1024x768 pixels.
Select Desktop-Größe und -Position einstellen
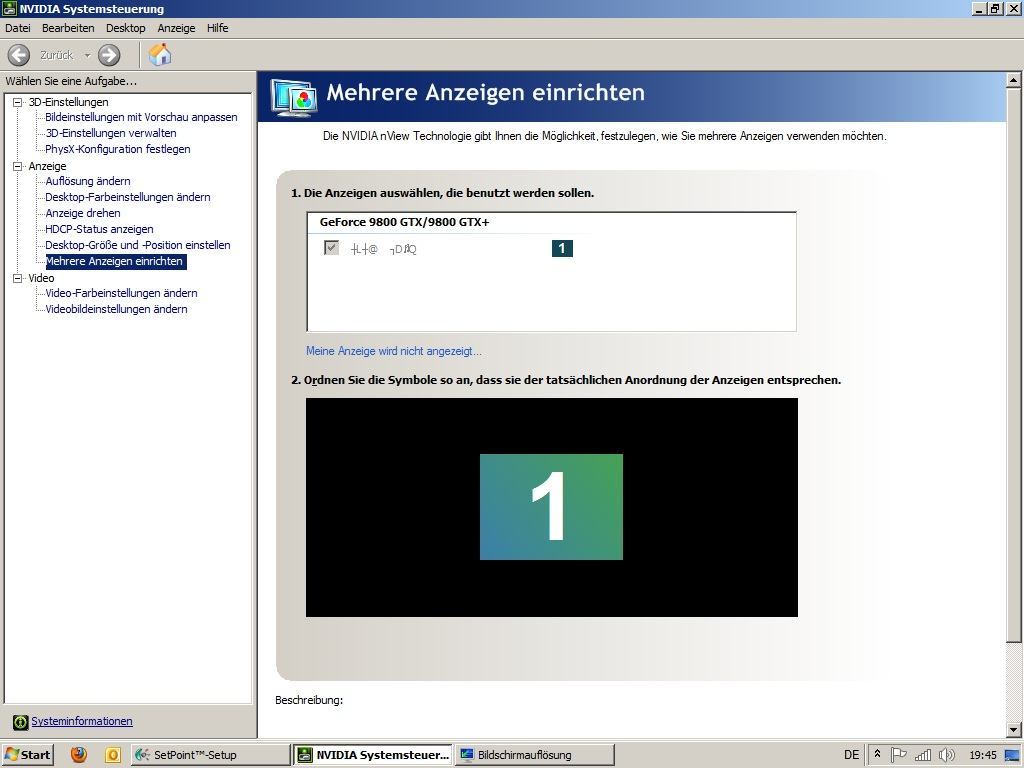[x=137, y=245]
